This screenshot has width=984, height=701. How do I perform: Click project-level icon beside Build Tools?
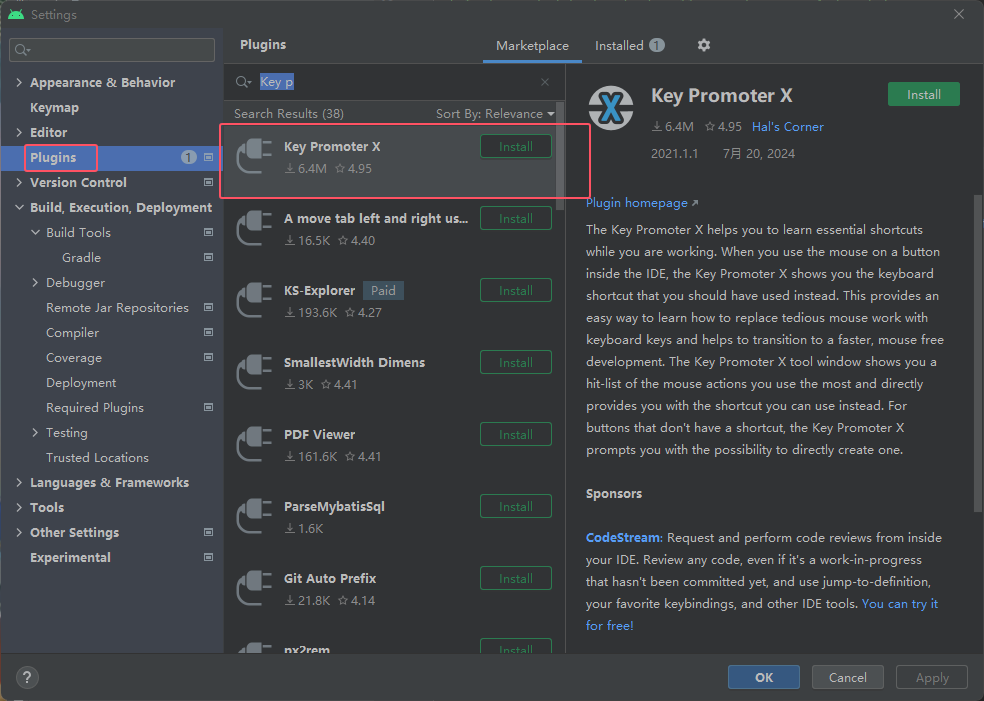[208, 232]
